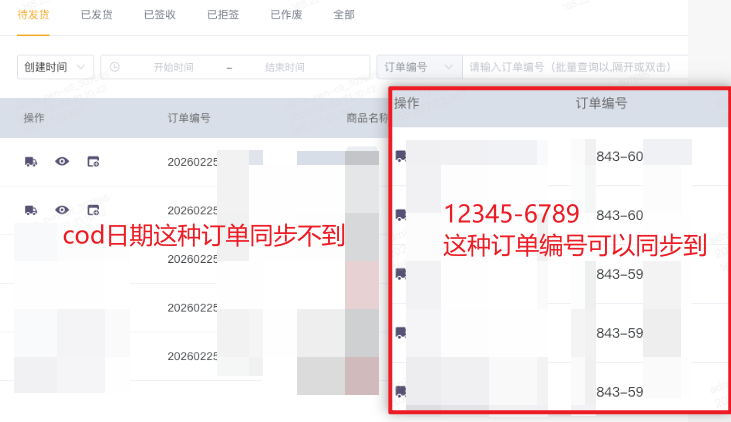Open the 已作废 tab

(x=286, y=15)
